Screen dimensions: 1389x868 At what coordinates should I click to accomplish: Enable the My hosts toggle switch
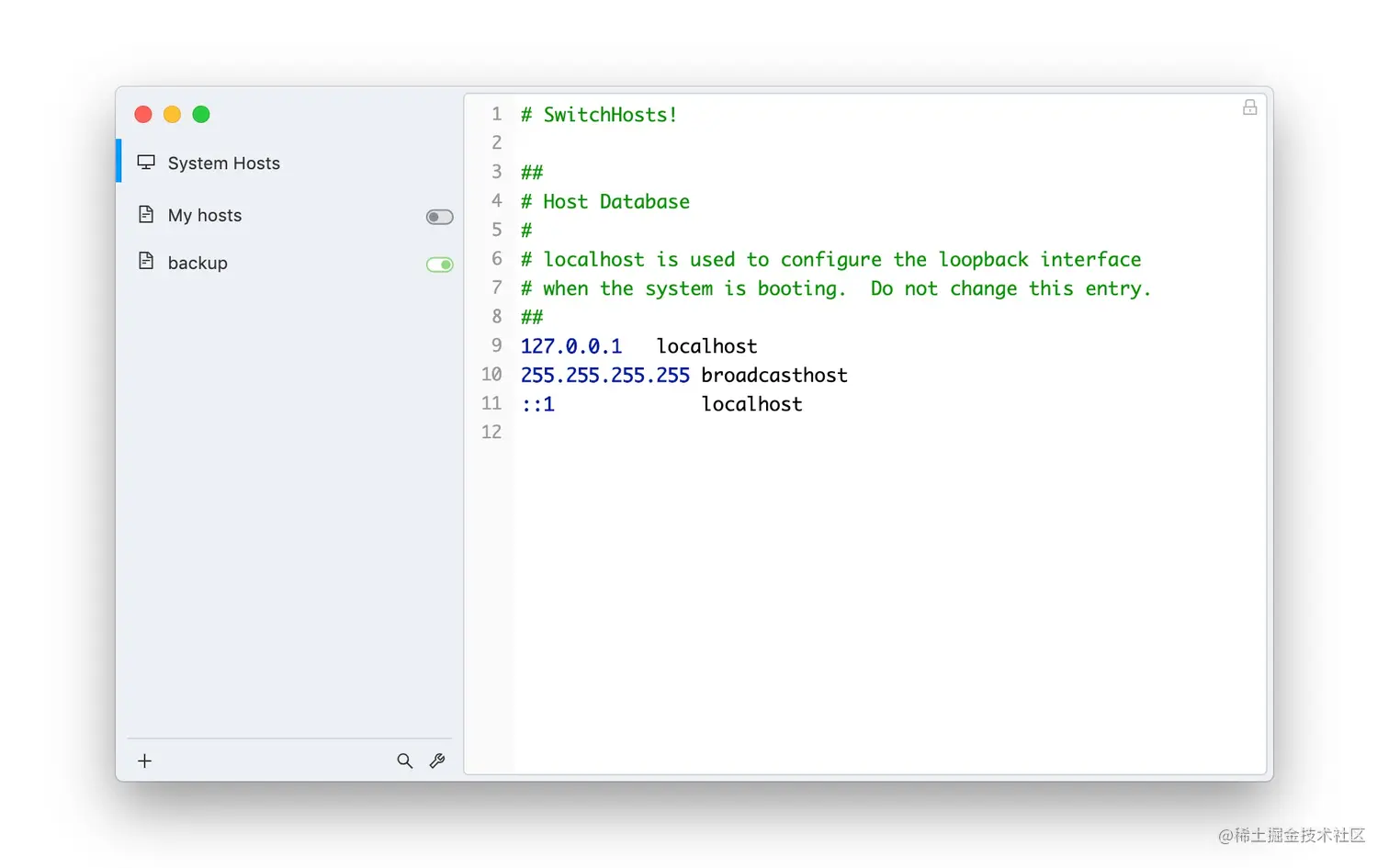[439, 217]
